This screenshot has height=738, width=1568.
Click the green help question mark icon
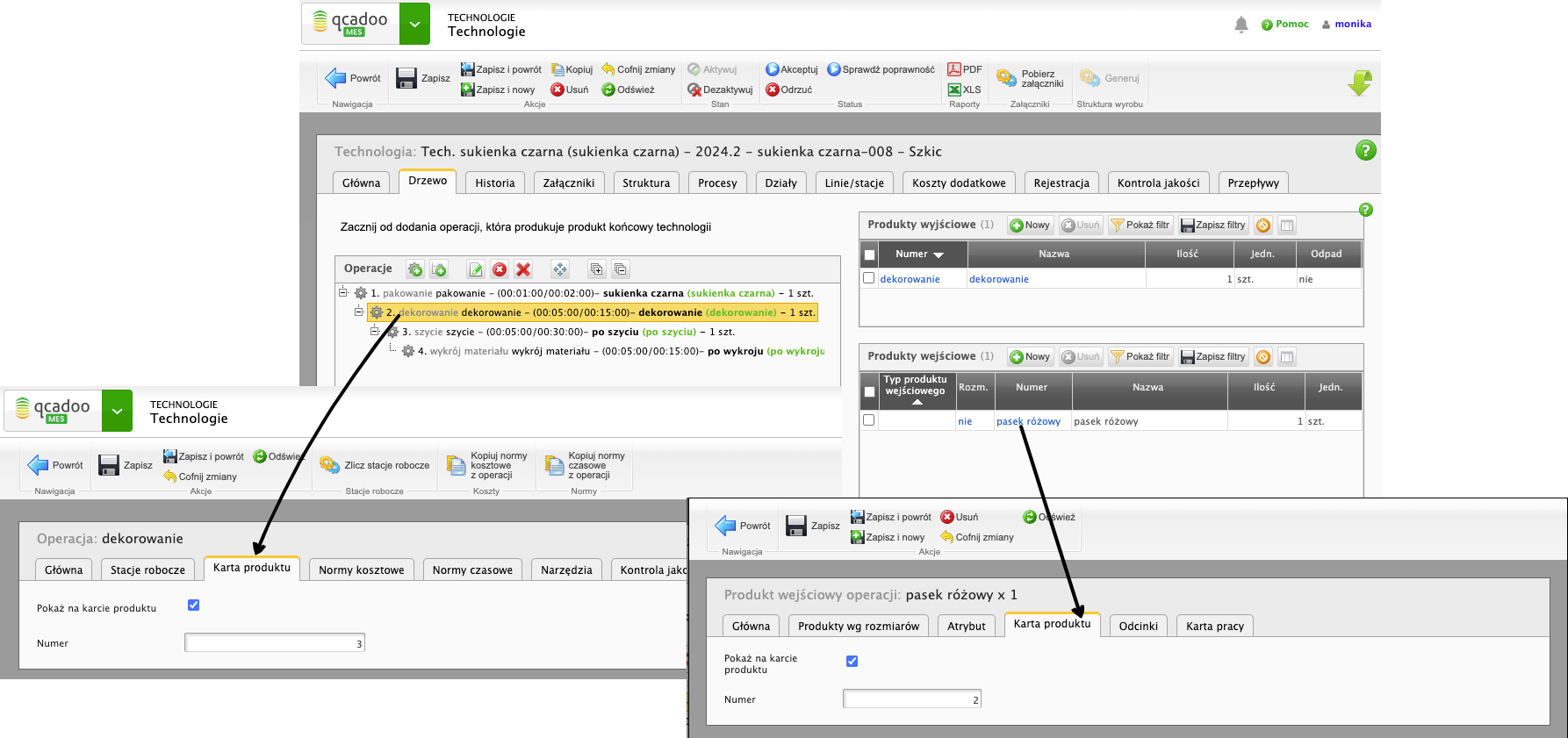click(x=1365, y=150)
